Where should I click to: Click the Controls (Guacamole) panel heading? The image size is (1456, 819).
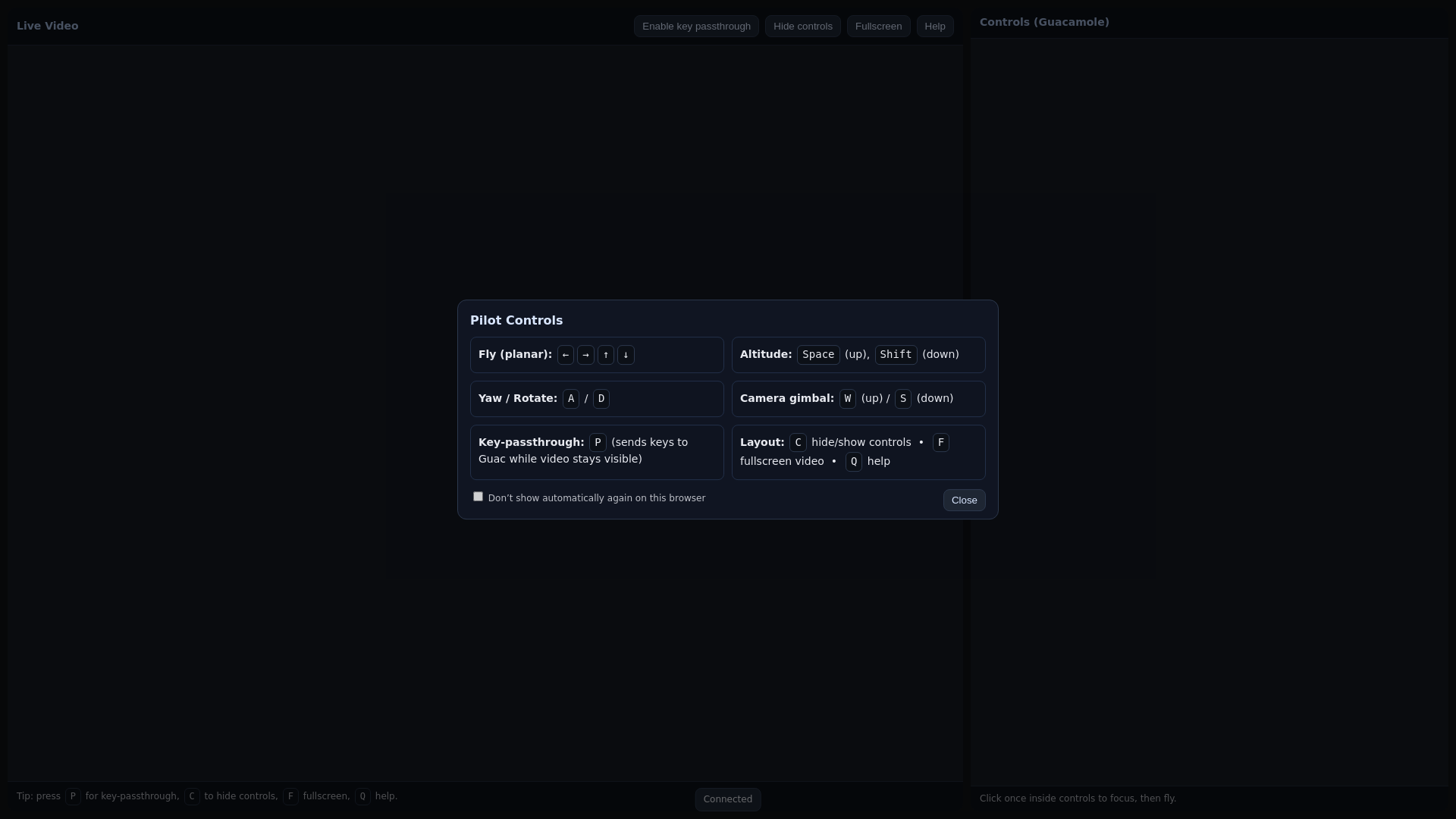coord(1043,22)
